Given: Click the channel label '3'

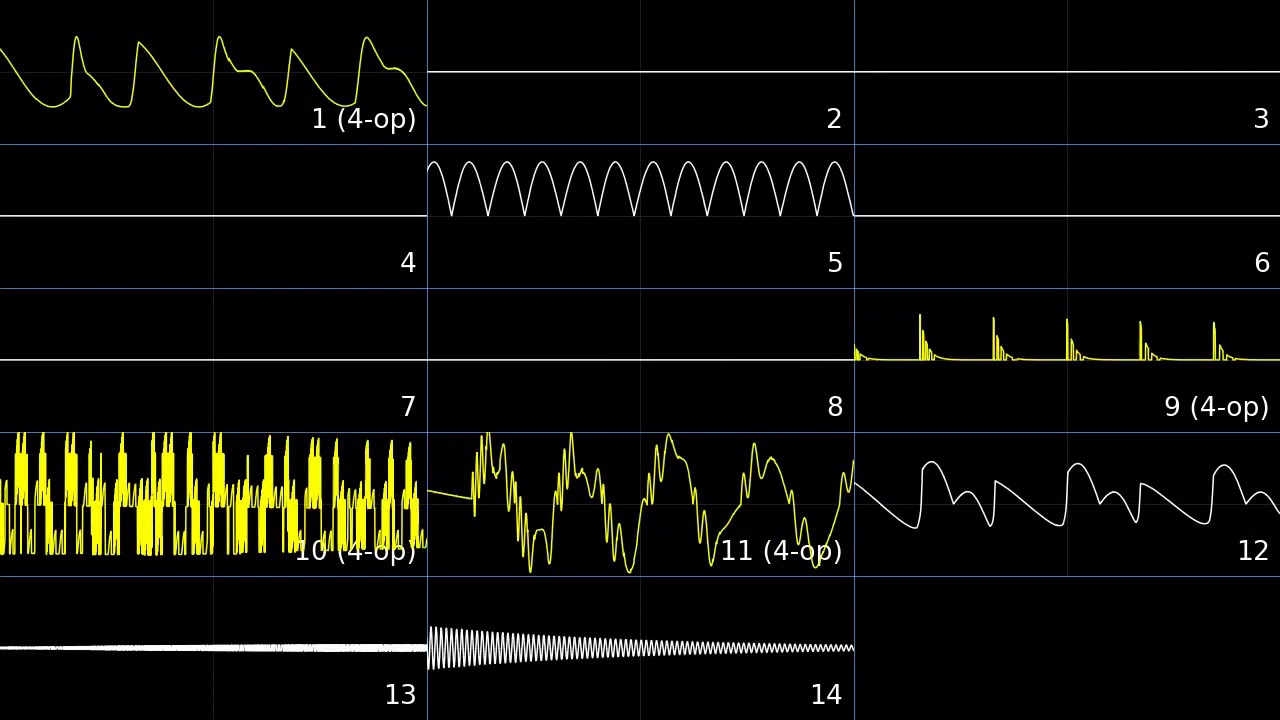Looking at the screenshot, I should (x=1261, y=120).
